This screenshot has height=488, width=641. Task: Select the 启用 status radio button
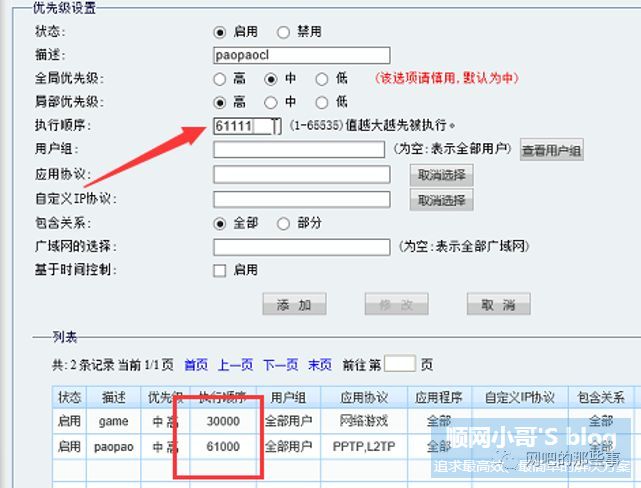220,31
